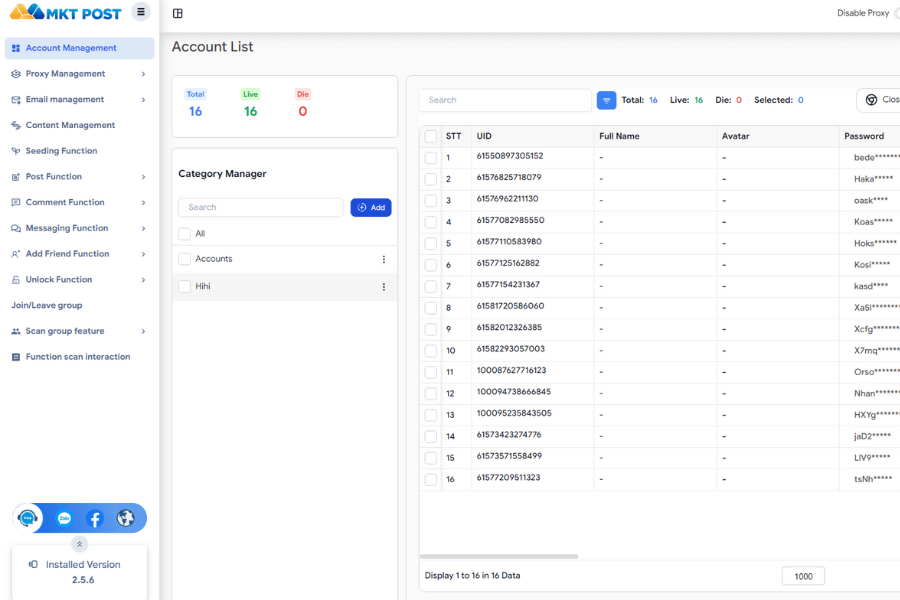Tick the select-all checkbox in table header
The width and height of the screenshot is (900, 600).
[430, 137]
